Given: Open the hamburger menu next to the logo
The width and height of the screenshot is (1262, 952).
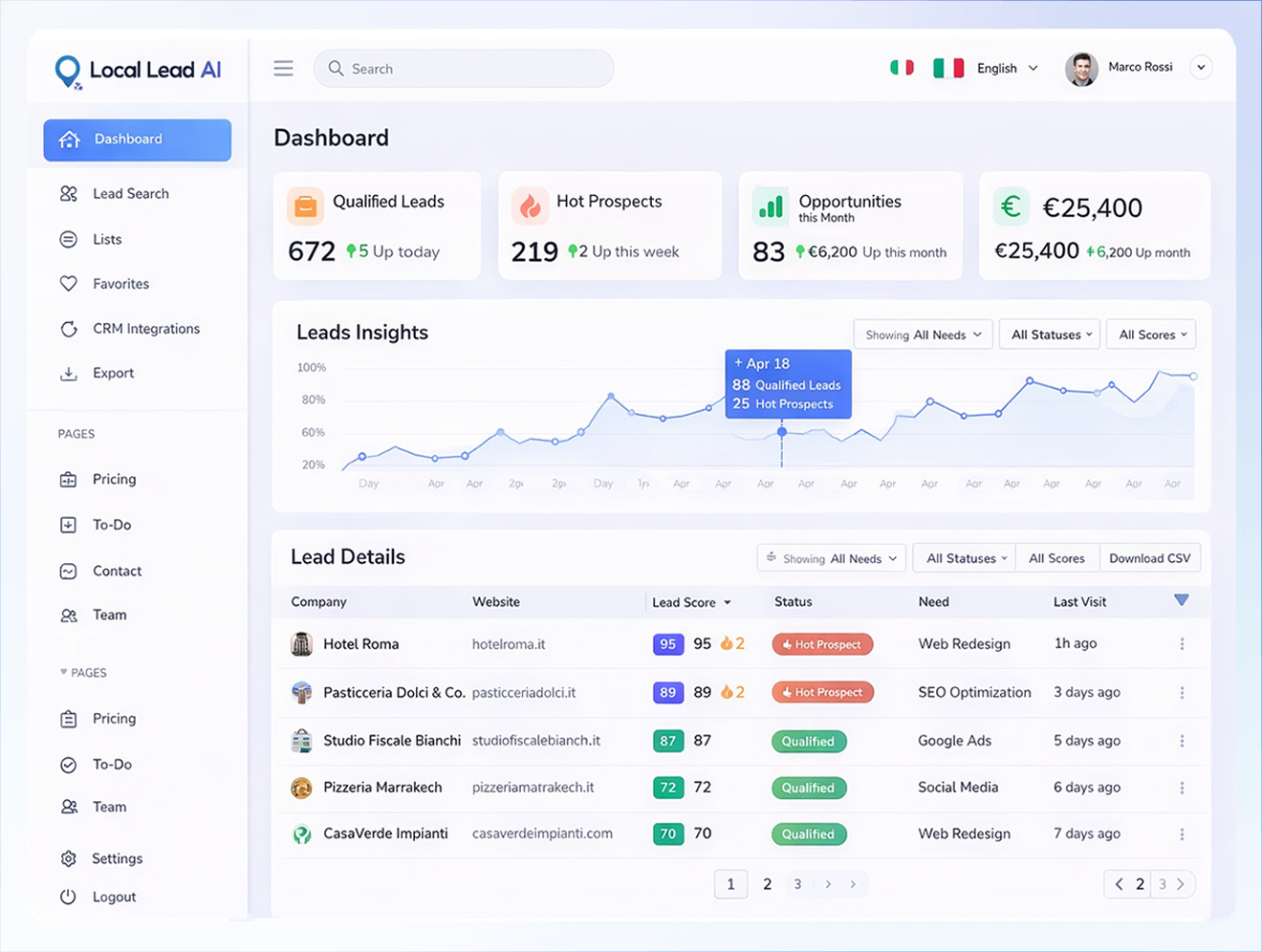Looking at the screenshot, I should 283,68.
